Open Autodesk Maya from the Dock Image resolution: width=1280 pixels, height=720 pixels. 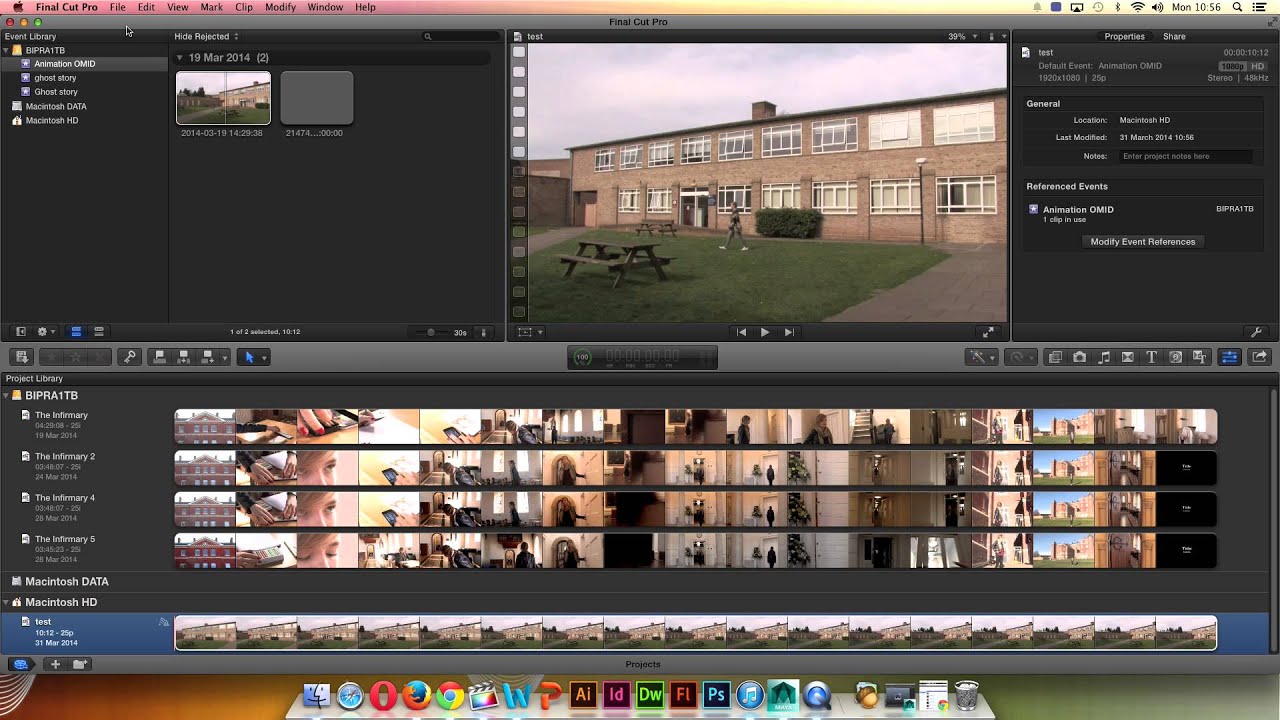pos(783,695)
